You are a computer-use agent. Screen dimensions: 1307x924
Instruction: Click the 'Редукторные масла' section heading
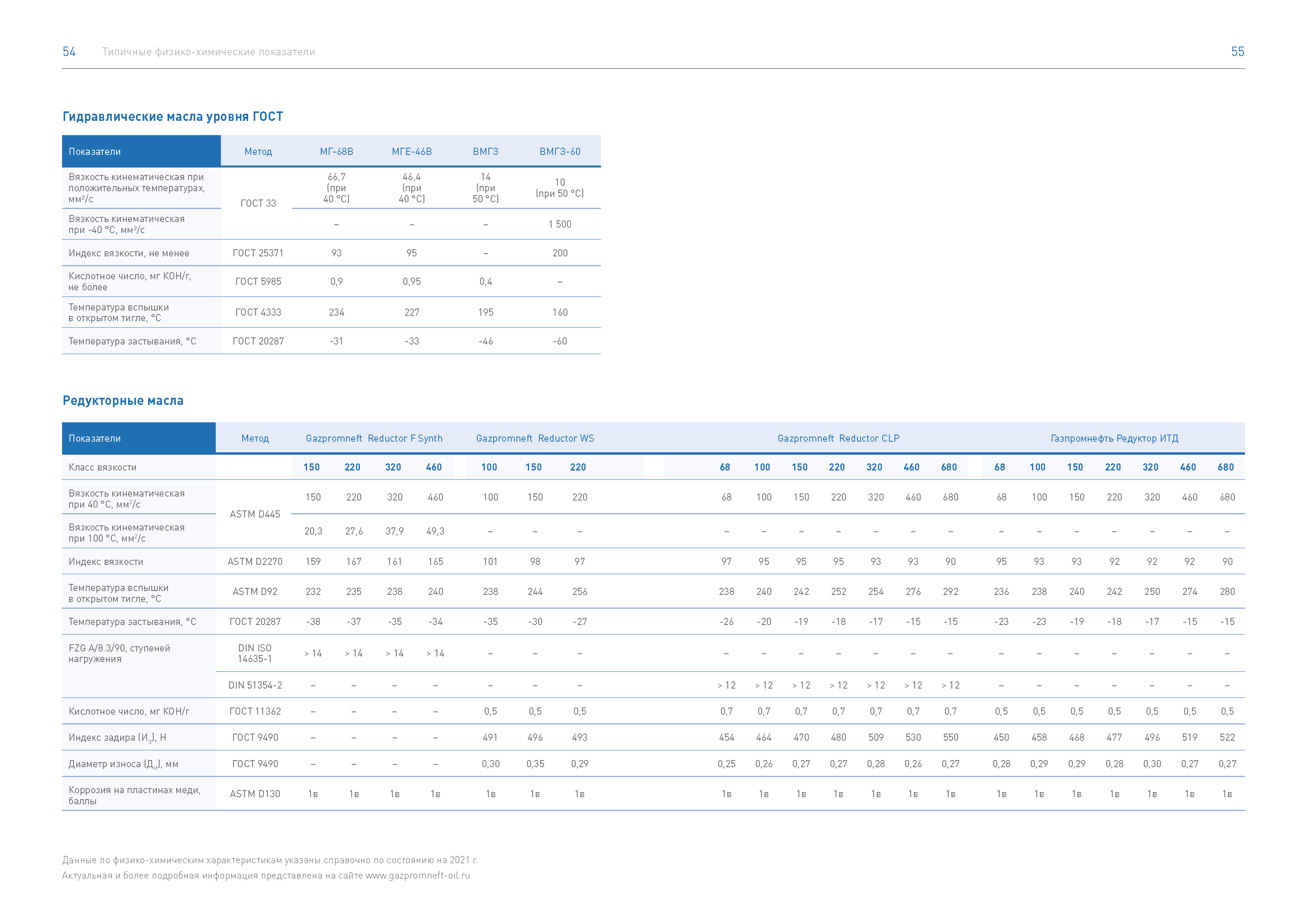[x=123, y=401]
